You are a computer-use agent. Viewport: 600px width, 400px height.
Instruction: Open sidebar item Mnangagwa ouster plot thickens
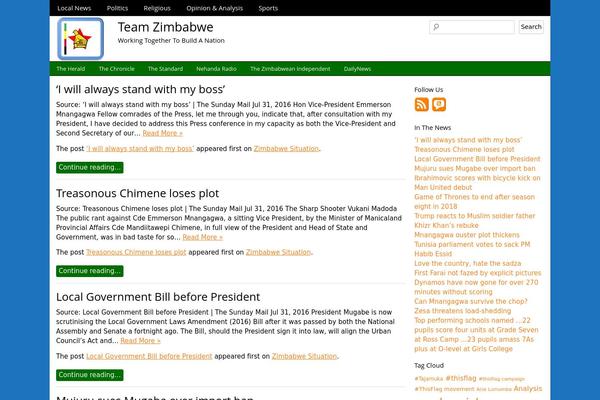coord(467,235)
